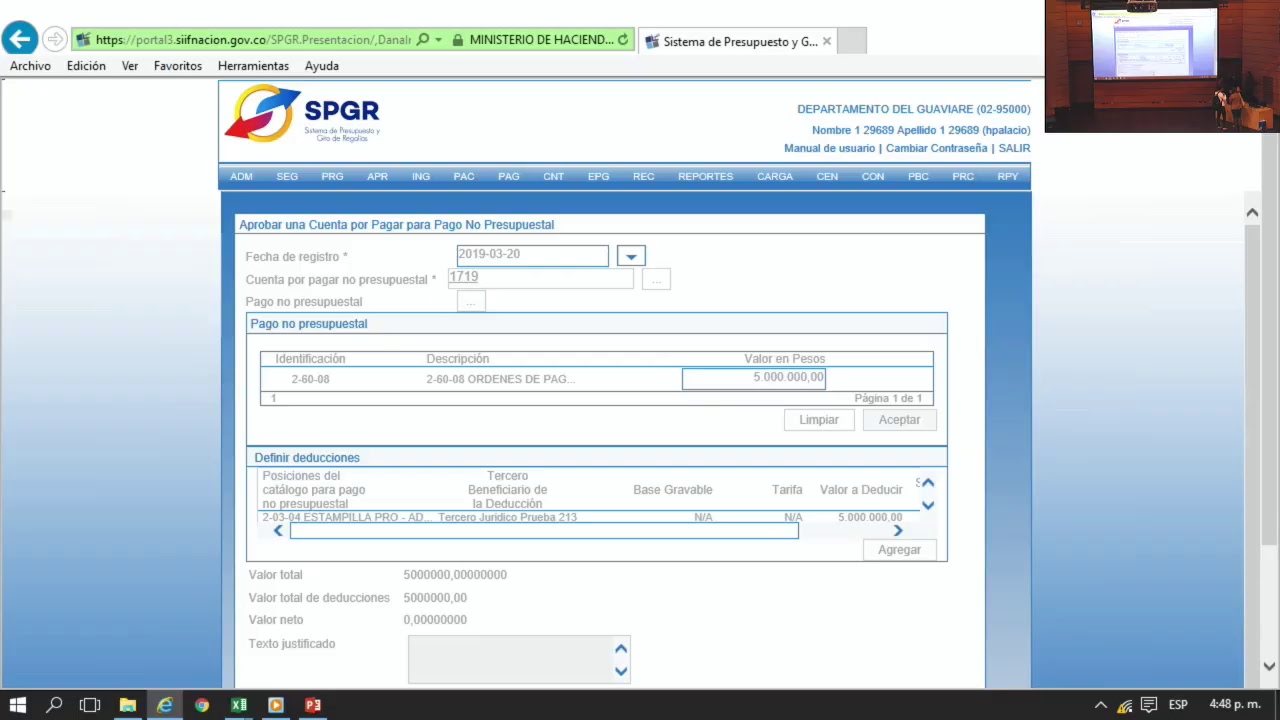Open the Fecha de registro date dropdown
Viewport: 1280px width, 720px height.
(631, 256)
